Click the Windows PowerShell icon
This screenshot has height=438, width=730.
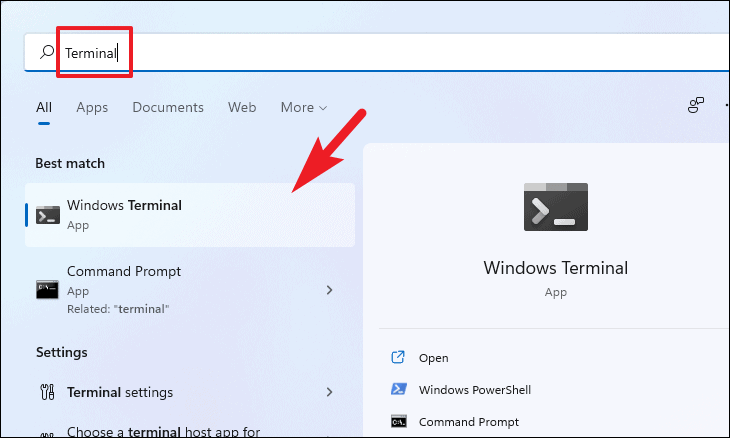pyautogui.click(x=399, y=389)
